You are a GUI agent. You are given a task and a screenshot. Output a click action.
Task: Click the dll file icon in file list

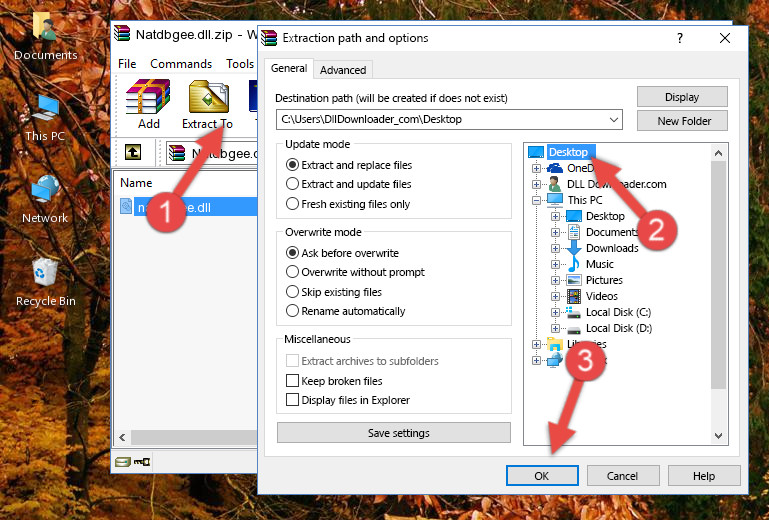click(x=126, y=207)
